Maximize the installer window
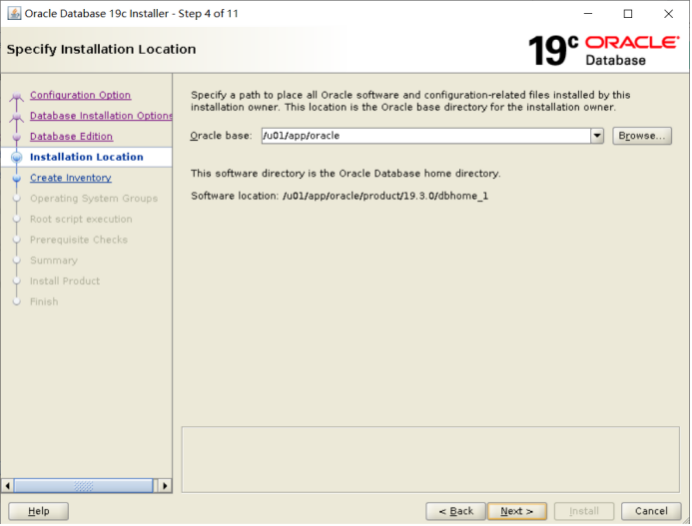The image size is (692, 526). click(x=628, y=14)
